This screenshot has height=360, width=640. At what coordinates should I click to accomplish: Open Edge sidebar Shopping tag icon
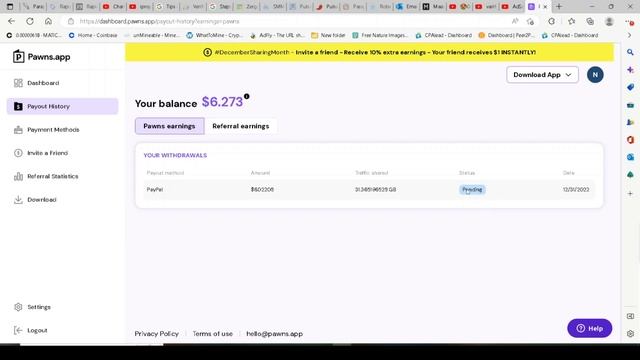[630, 87]
